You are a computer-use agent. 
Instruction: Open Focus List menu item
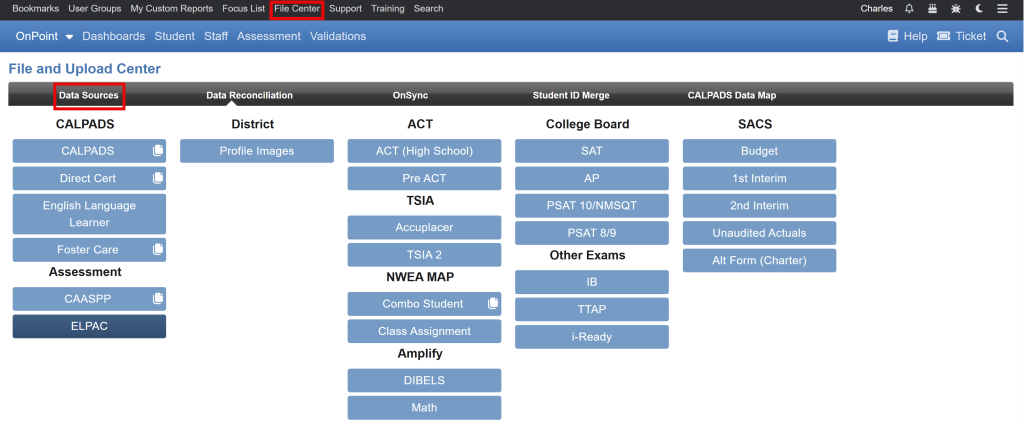[244, 8]
